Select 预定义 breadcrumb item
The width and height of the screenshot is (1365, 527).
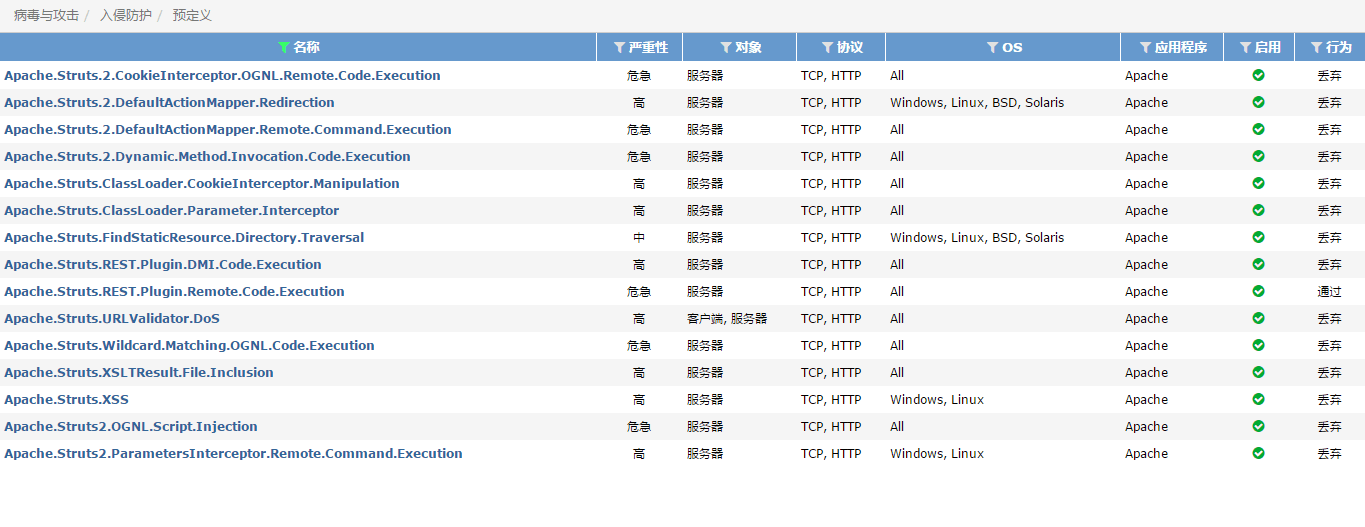click(192, 15)
